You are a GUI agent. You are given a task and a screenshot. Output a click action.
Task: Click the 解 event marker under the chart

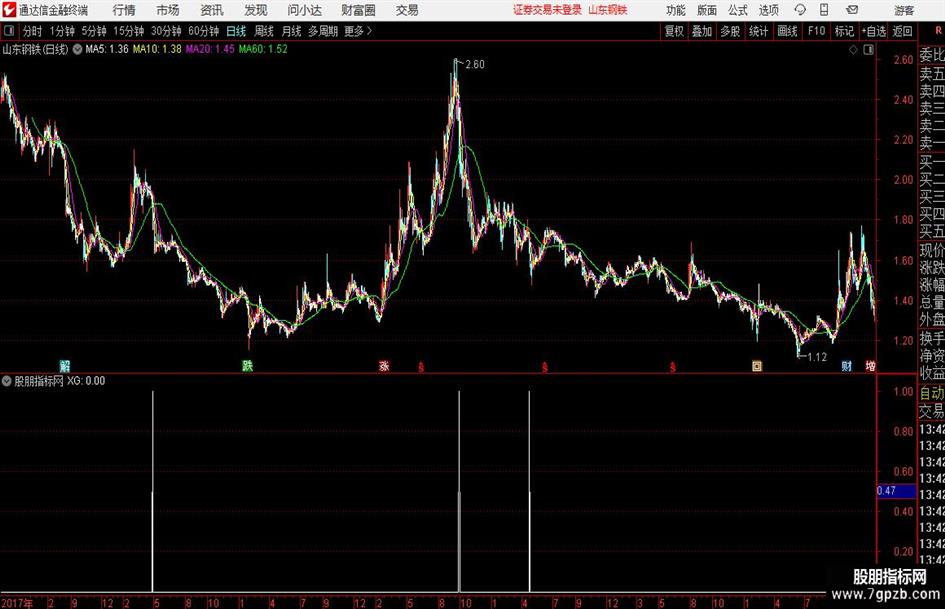click(65, 365)
